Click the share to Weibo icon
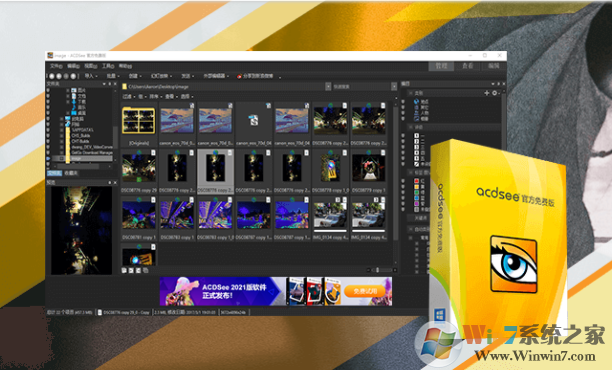612x370 pixels. [x=239, y=76]
